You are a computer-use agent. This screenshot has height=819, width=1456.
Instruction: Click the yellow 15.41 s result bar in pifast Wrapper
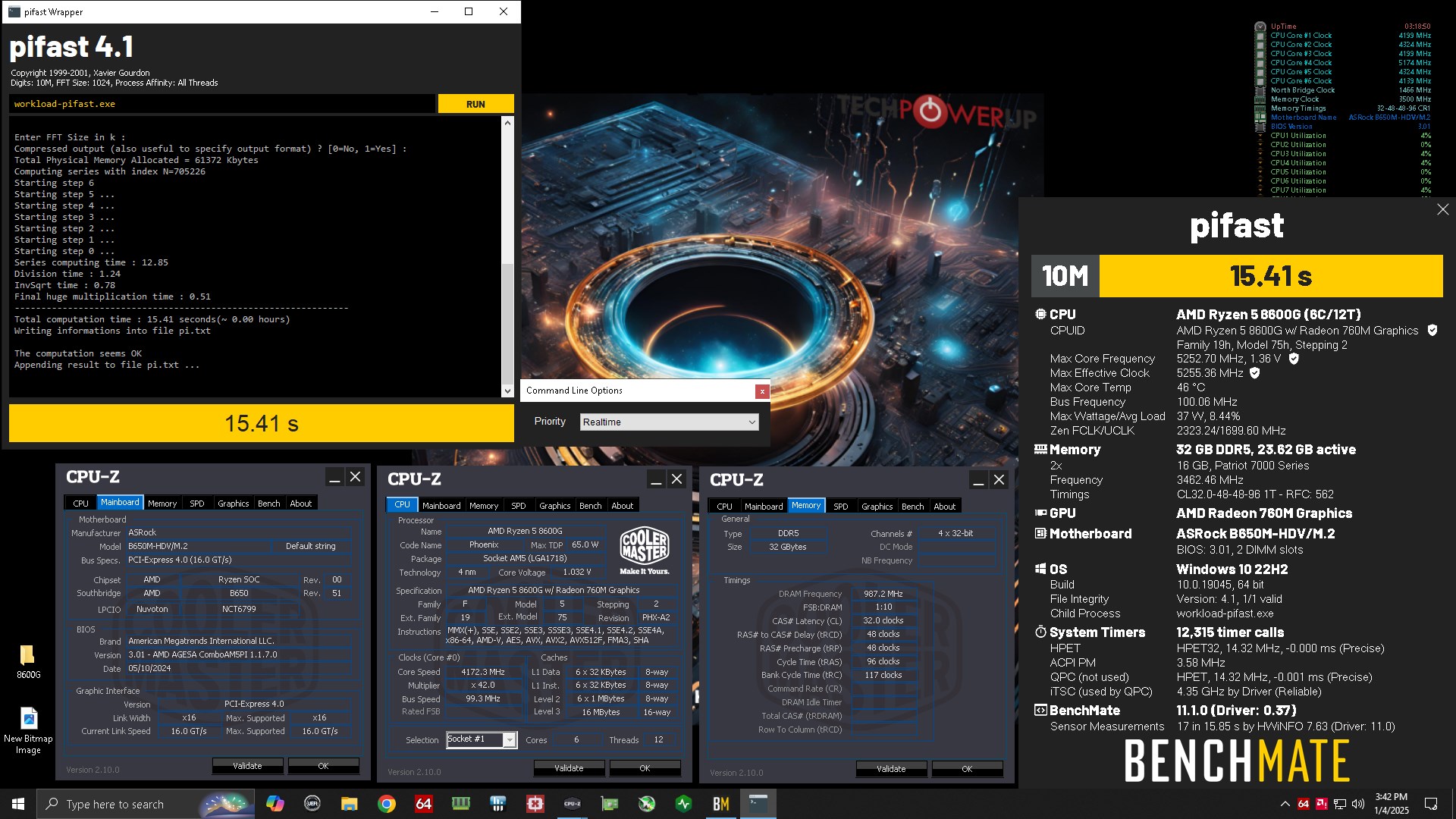click(262, 423)
